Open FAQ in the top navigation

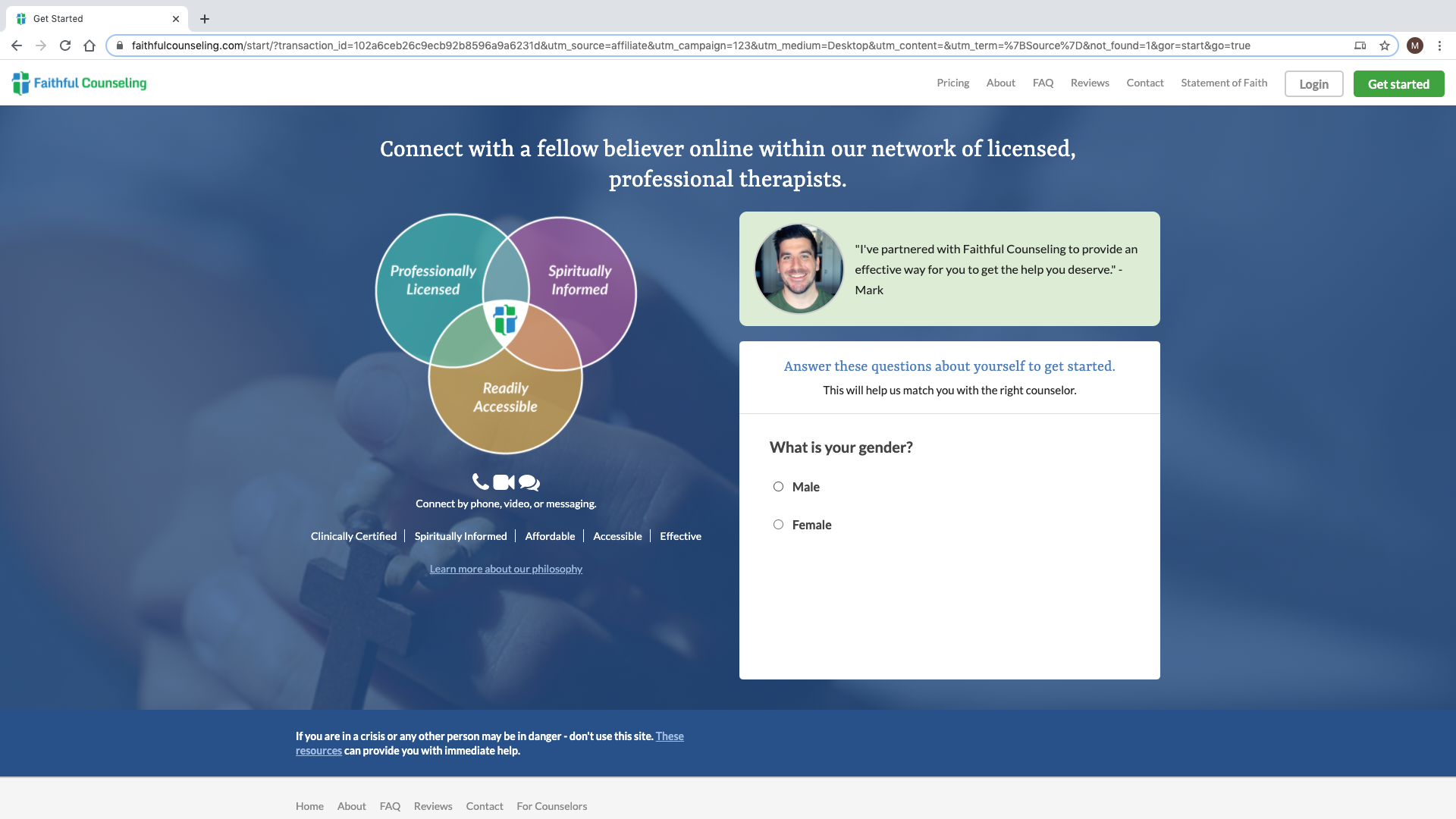point(1043,83)
